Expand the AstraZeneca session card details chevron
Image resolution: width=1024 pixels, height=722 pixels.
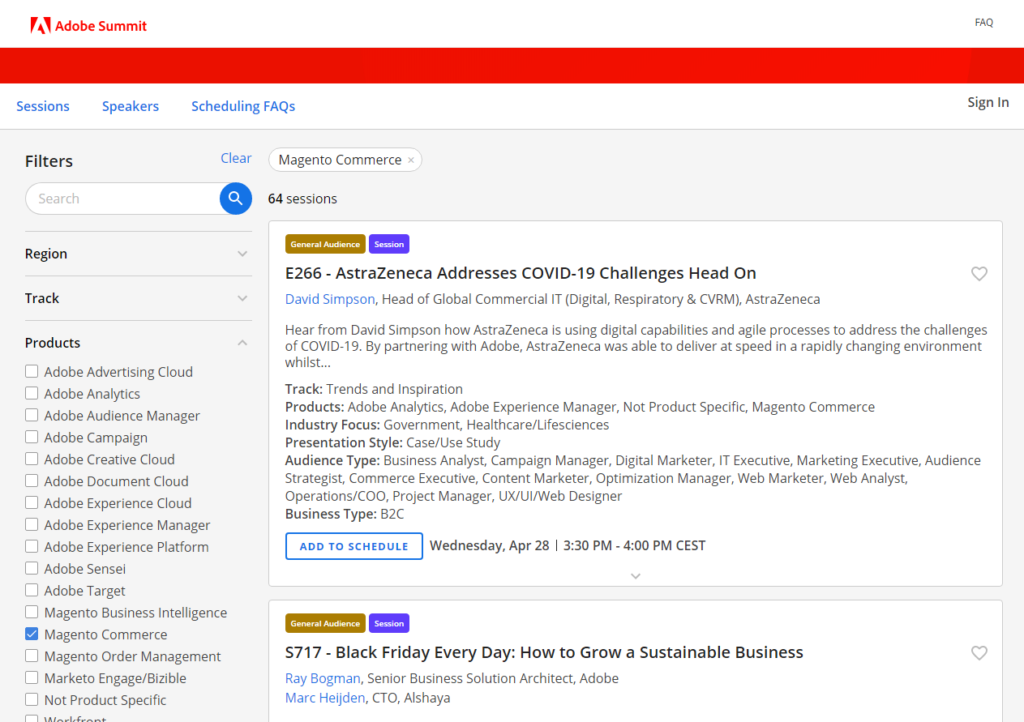[635, 576]
